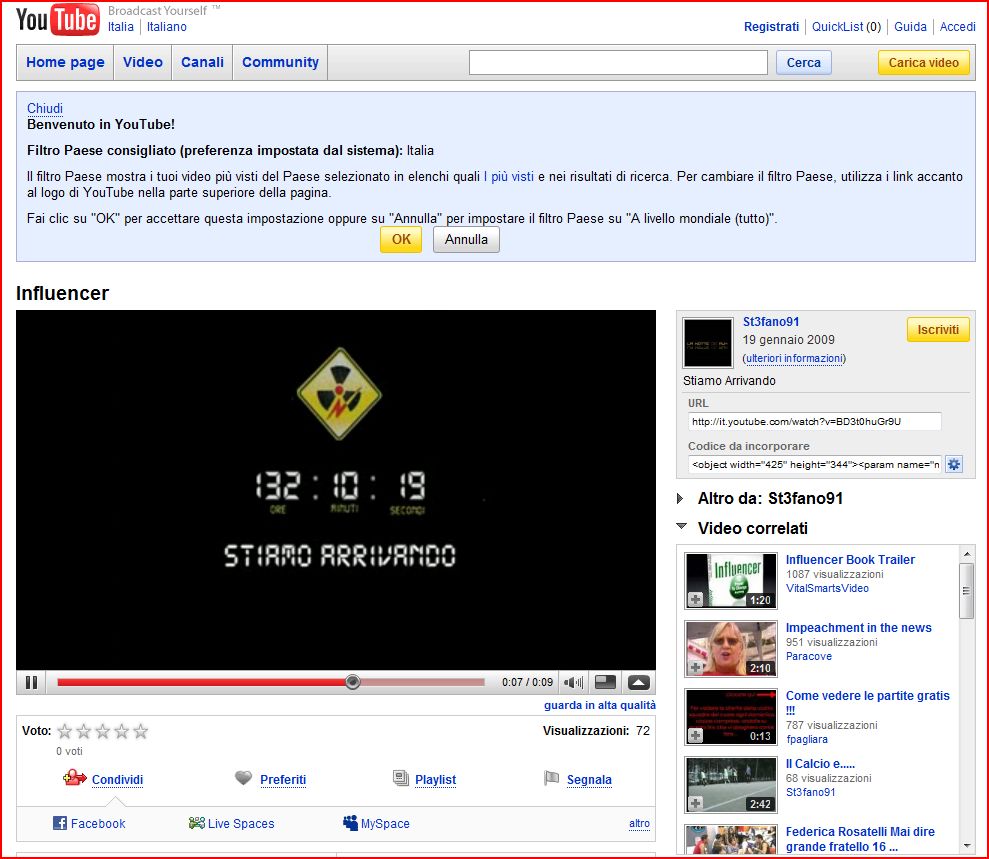Switch video player size mode
Screen dimensions: 989x859
click(x=605, y=682)
